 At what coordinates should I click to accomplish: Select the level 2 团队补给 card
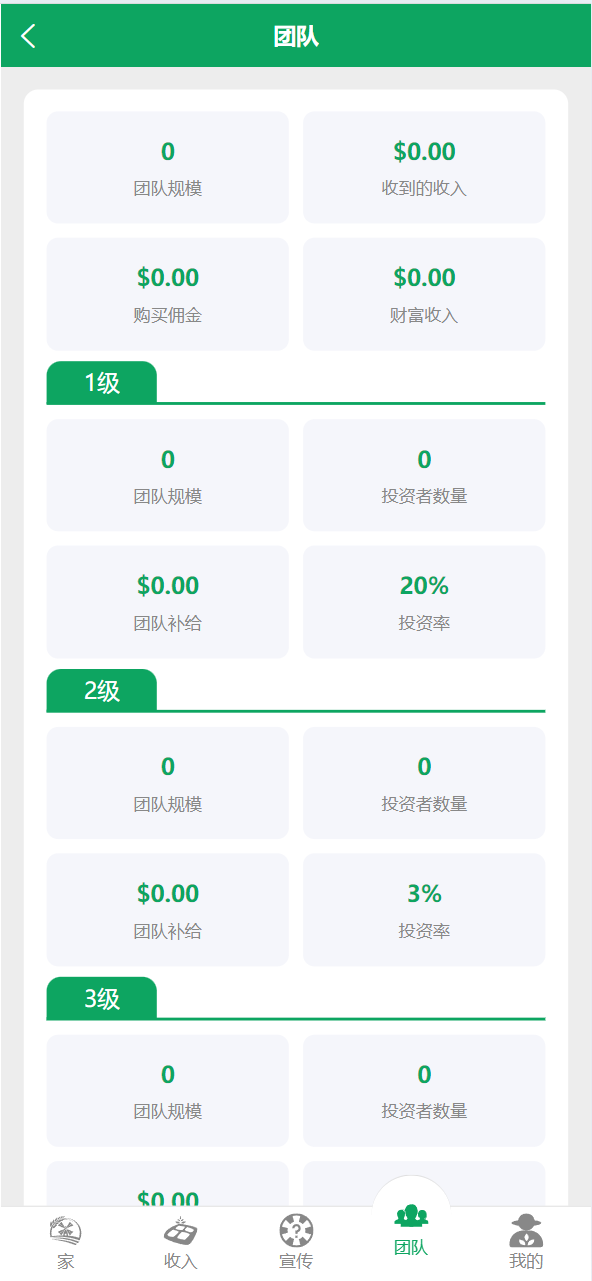pyautogui.click(x=168, y=910)
